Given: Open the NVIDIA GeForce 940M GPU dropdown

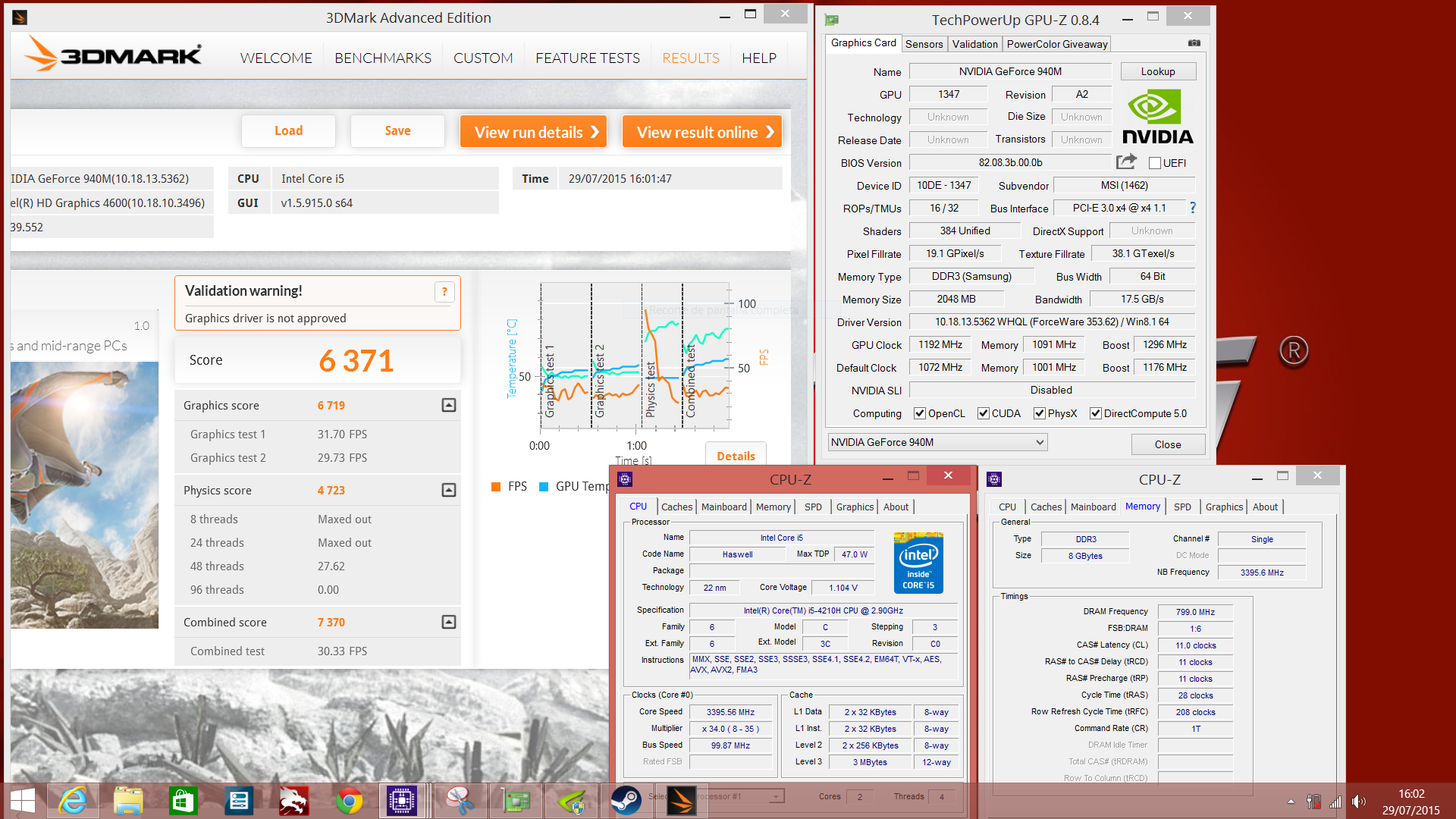Looking at the screenshot, I should [938, 442].
